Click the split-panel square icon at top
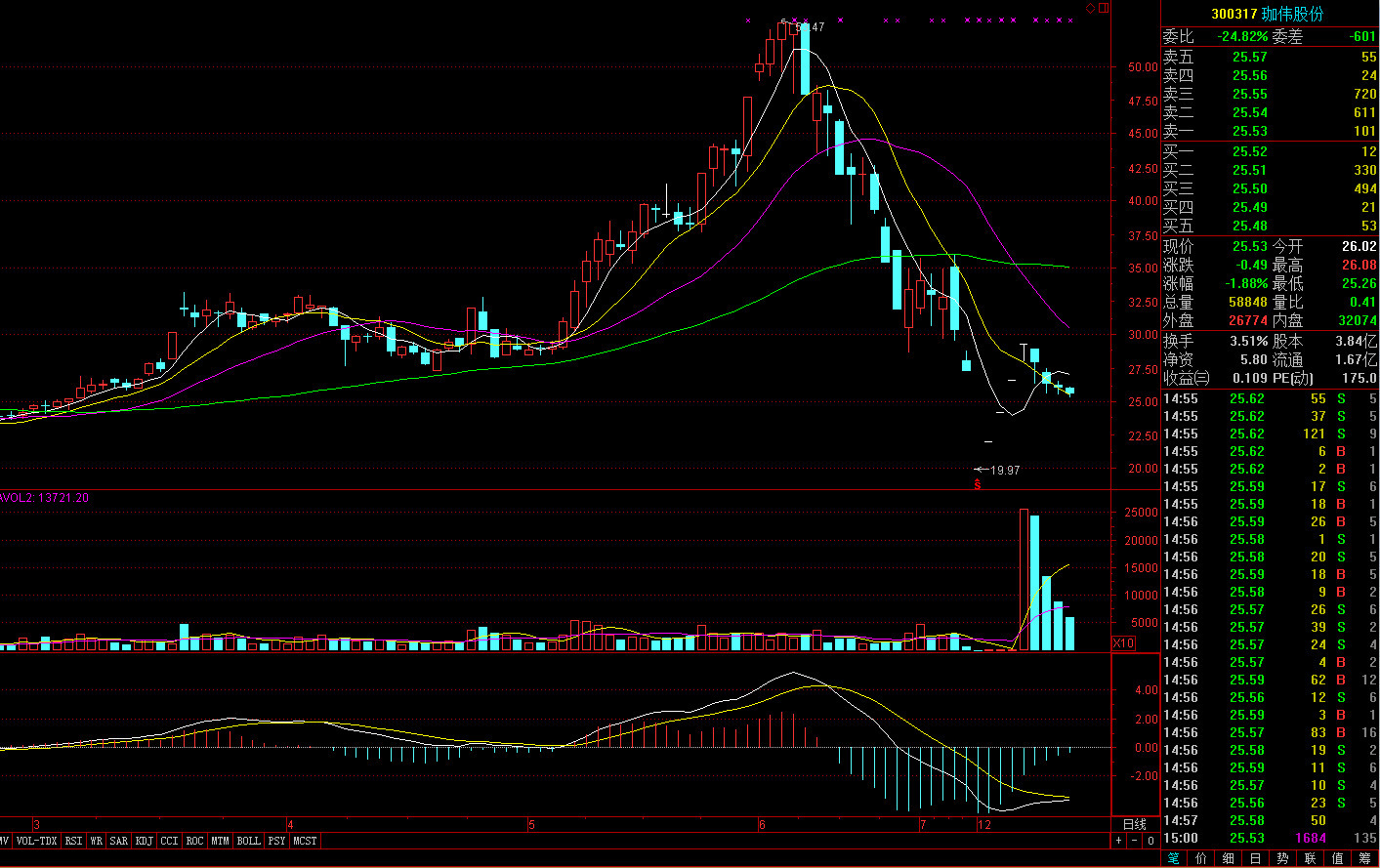Screen dimensions: 1380x868 [1104, 9]
